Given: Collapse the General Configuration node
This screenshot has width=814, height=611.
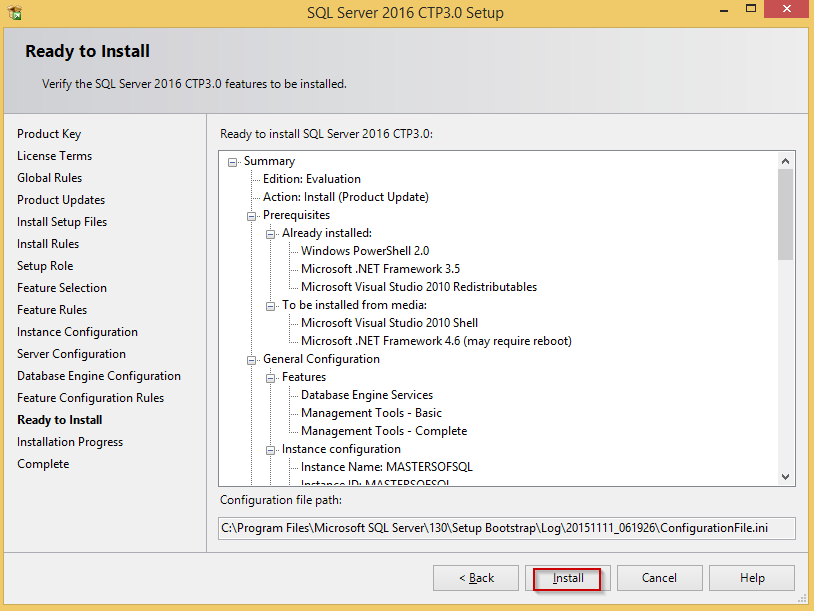Looking at the screenshot, I should 251,360.
